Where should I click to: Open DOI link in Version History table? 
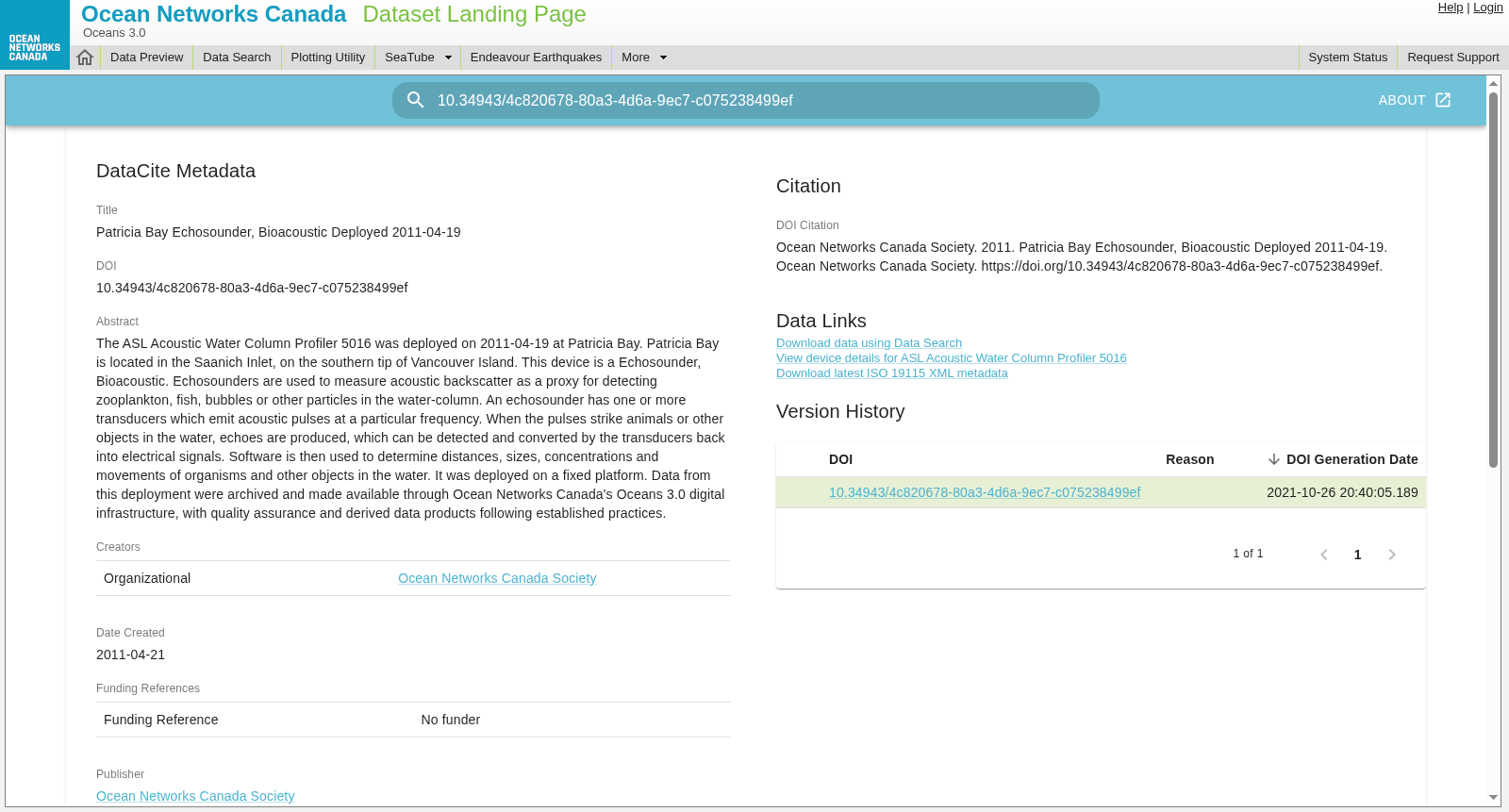985,492
